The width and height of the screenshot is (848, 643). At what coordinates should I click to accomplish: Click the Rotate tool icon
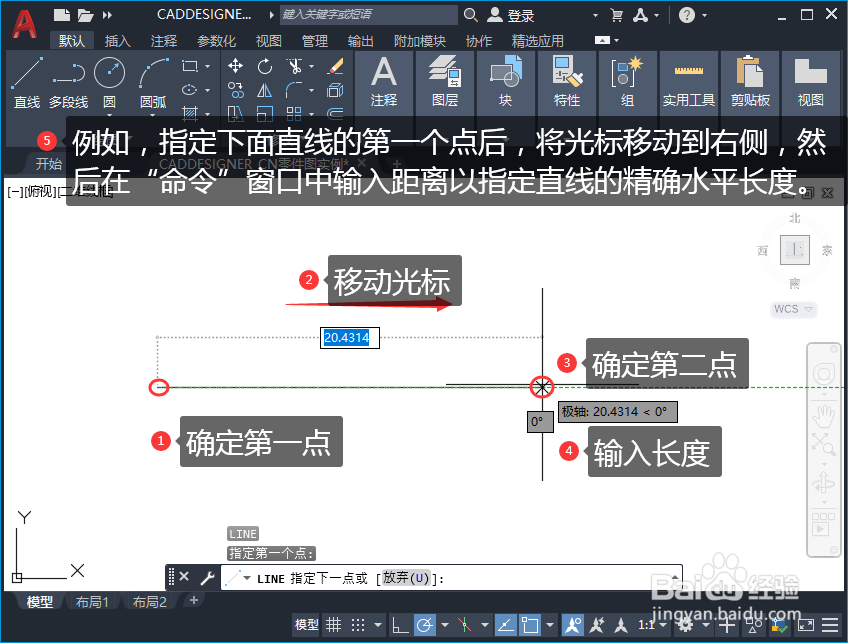click(x=265, y=66)
